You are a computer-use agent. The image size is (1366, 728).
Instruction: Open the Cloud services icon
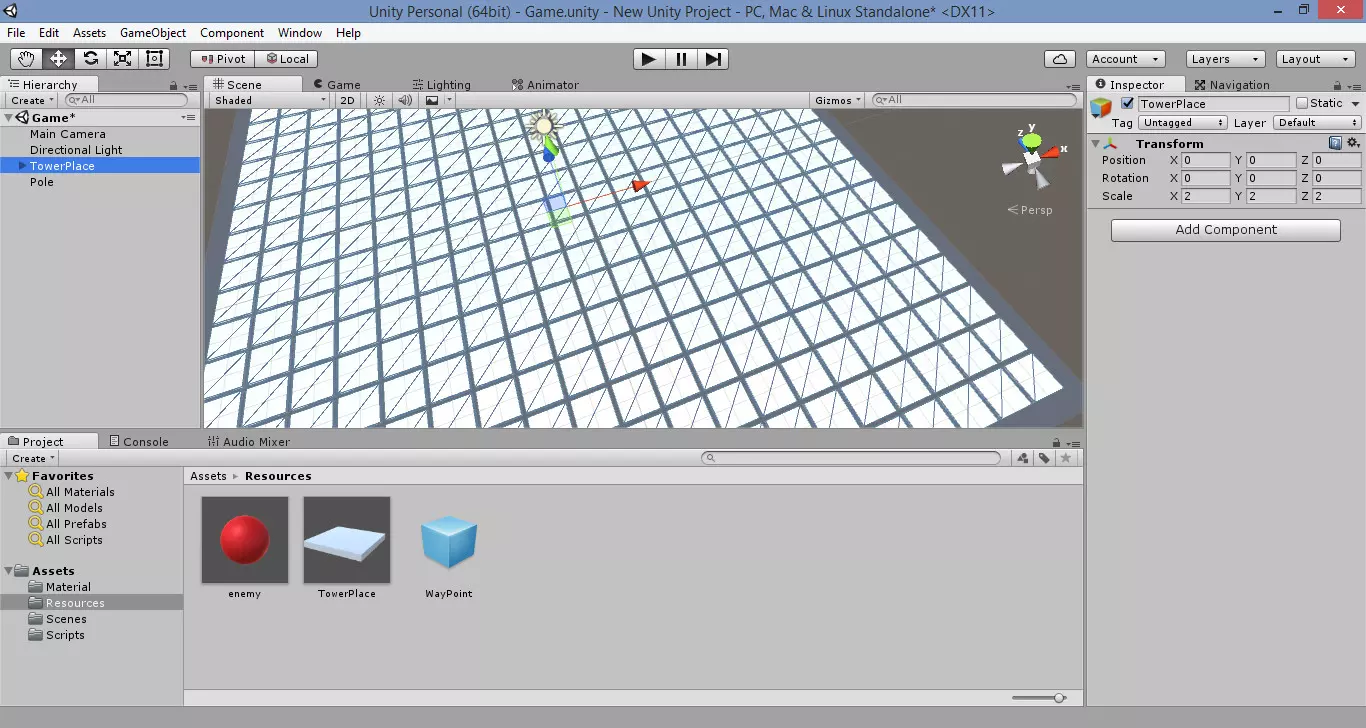tap(1059, 59)
